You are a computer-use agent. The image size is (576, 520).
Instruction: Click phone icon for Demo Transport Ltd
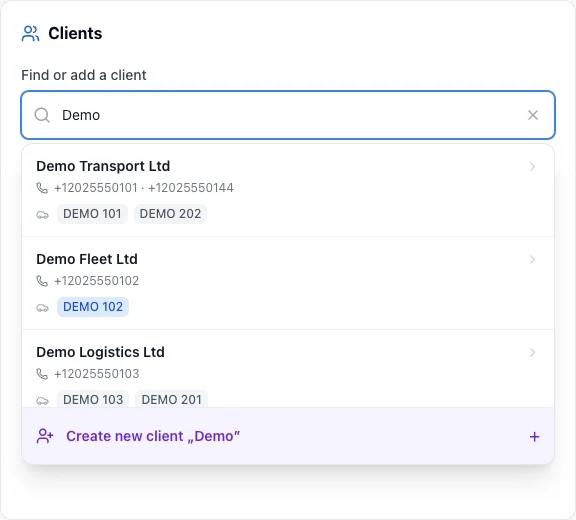(42, 188)
